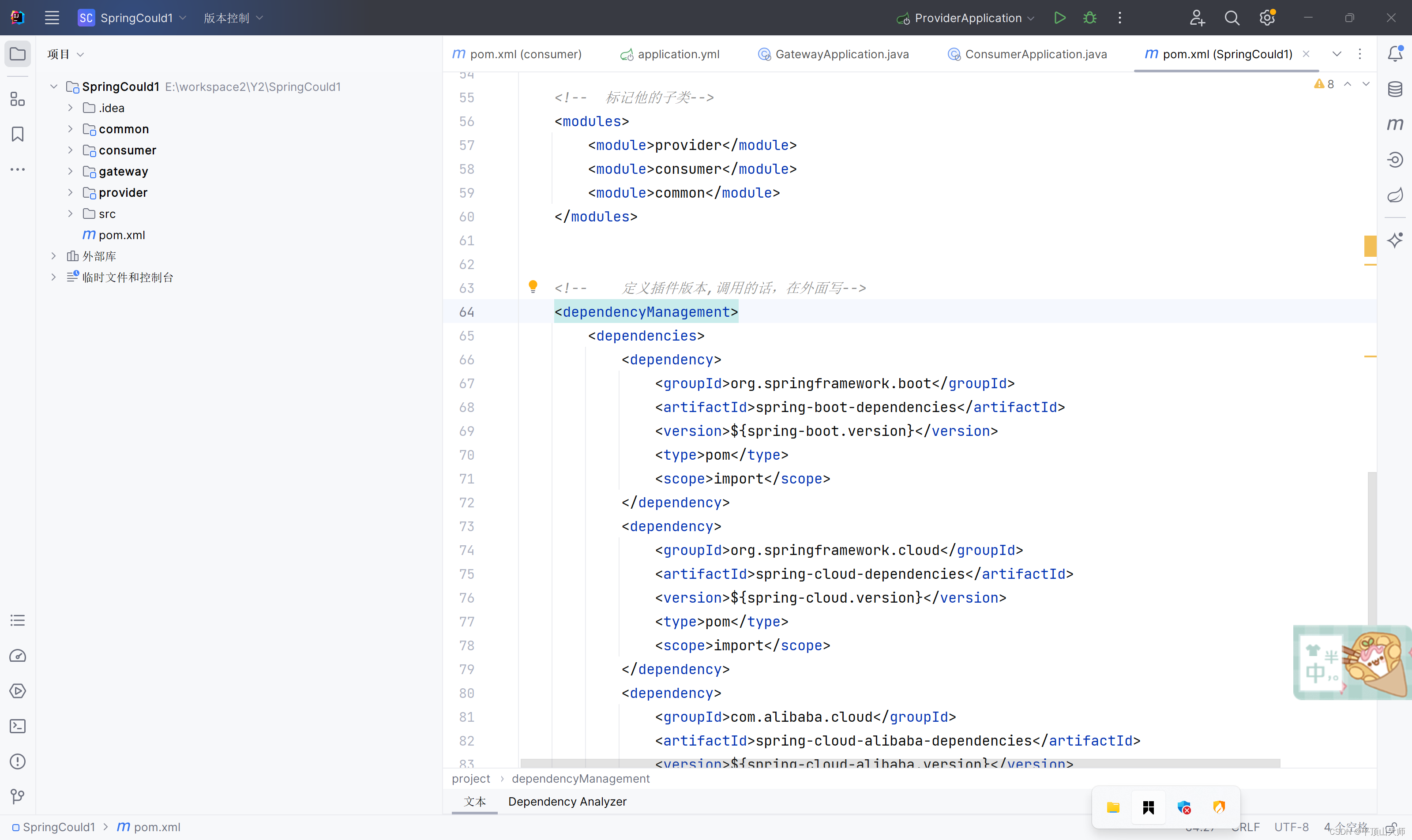Open the Terminal tool window icon
The width and height of the screenshot is (1412, 840).
coord(18,726)
